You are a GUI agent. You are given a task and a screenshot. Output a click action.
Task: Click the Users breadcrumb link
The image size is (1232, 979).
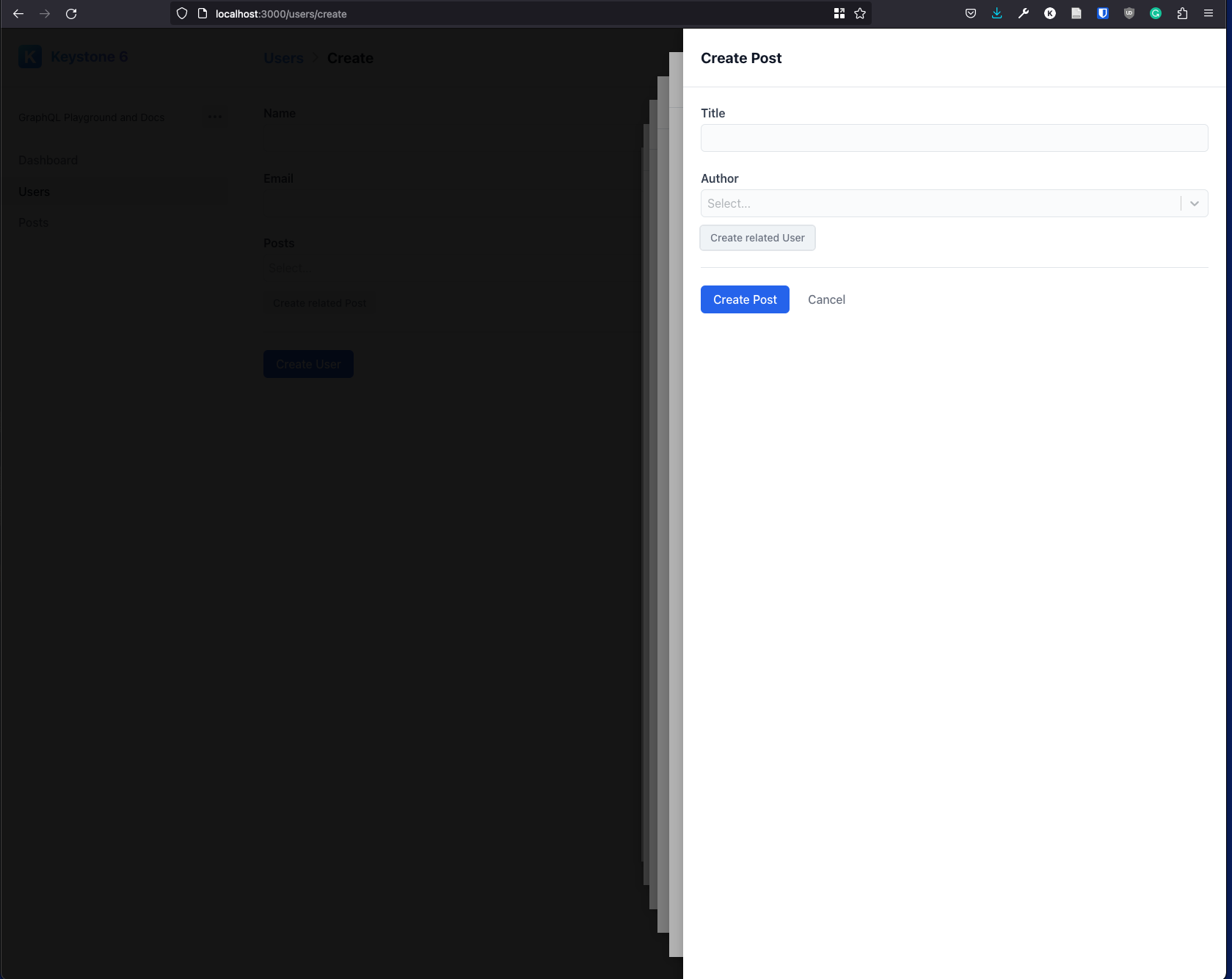283,58
